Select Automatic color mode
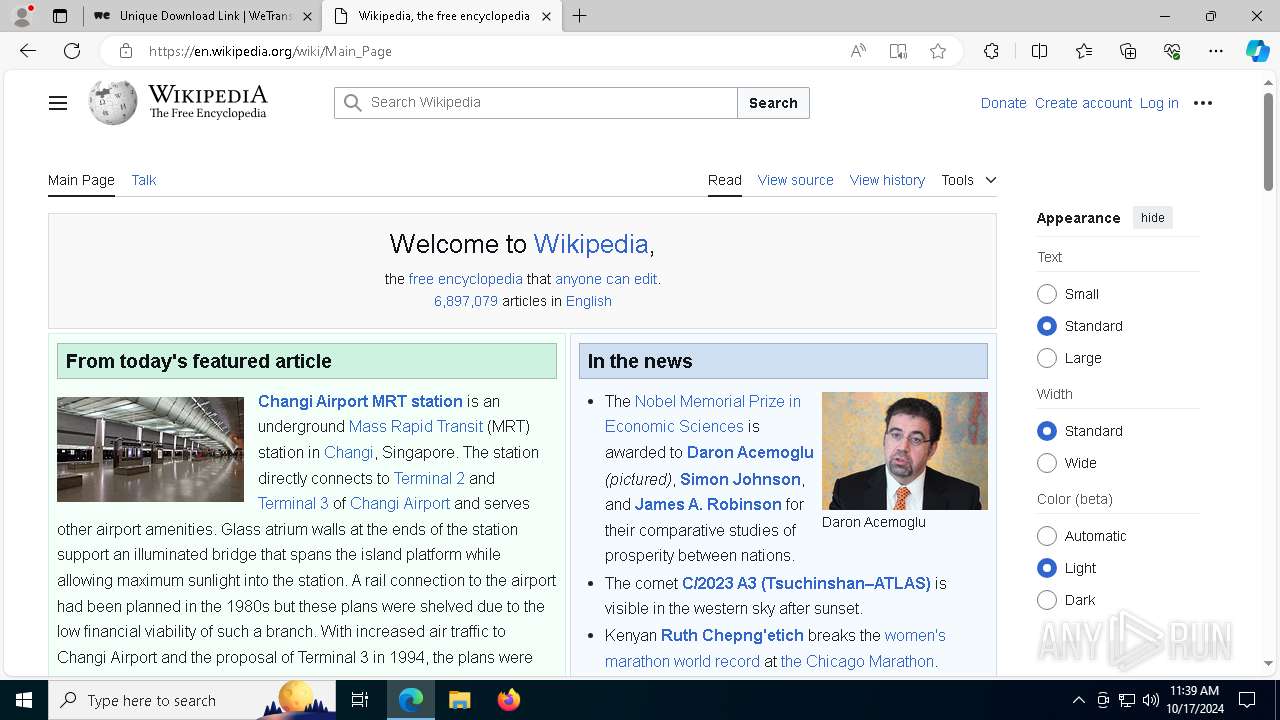 point(1047,536)
